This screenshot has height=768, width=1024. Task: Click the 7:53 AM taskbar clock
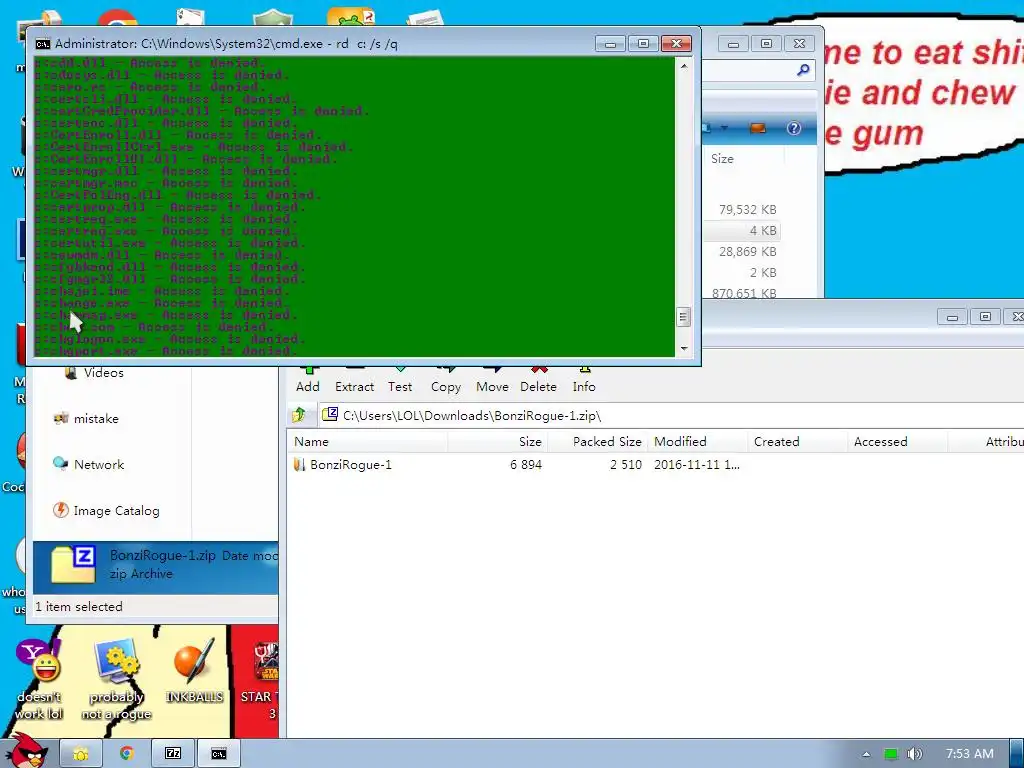pyautogui.click(x=970, y=754)
